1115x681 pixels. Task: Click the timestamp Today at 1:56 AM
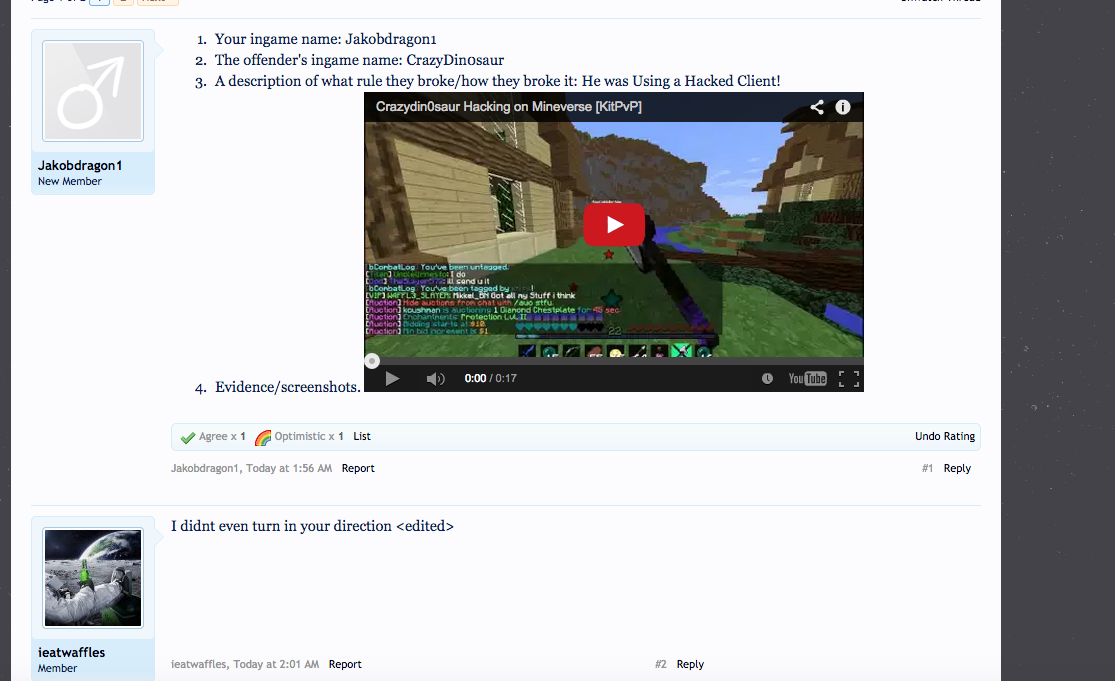289,468
